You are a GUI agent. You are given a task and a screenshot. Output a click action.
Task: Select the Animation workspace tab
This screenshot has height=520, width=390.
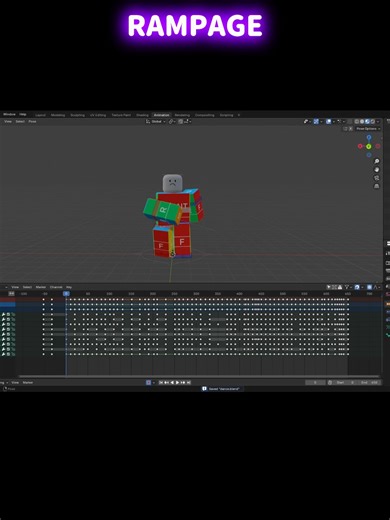click(x=161, y=115)
